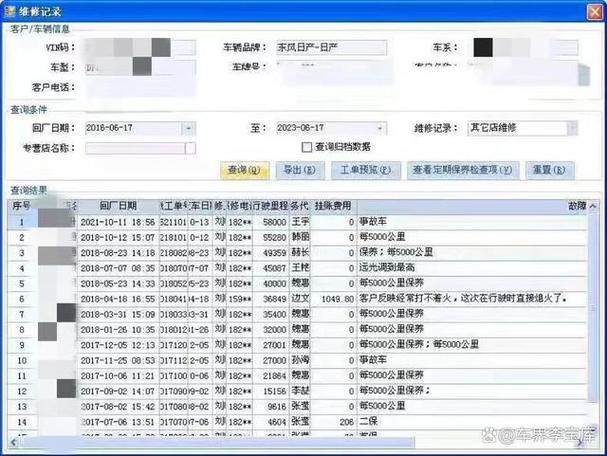This screenshot has height=456, width=607.
Task: Click the 查询(Q) search button
Action: [245, 170]
